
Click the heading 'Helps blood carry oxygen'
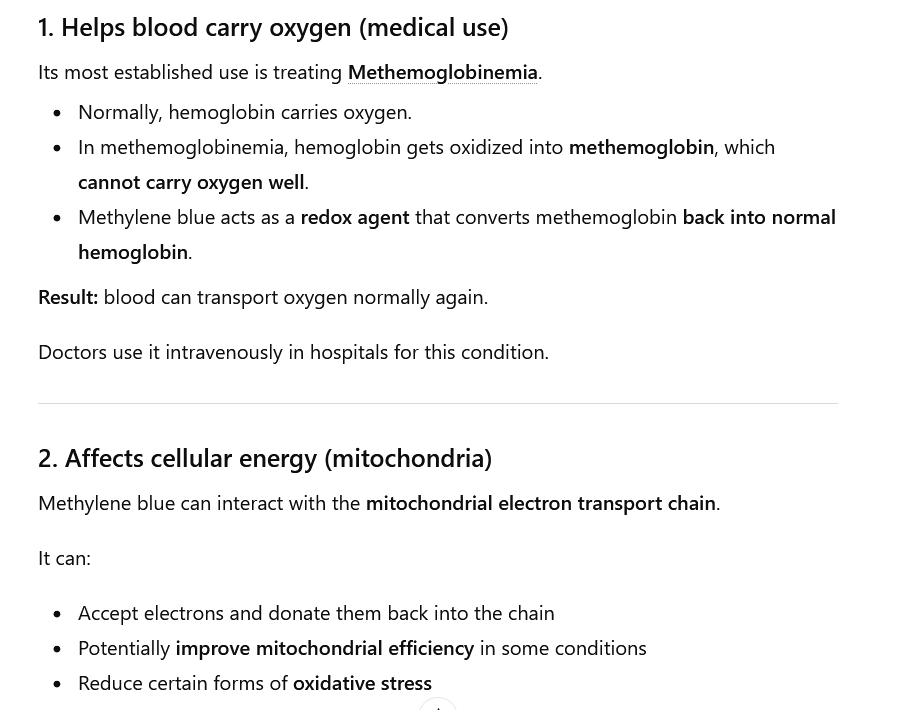[273, 27]
